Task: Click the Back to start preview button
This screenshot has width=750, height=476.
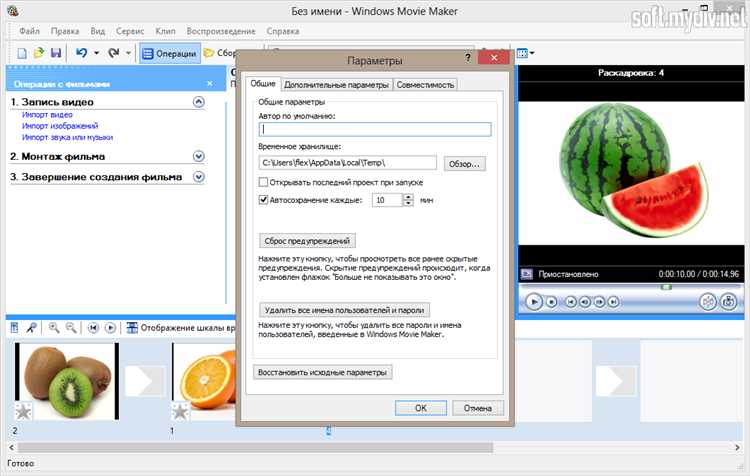Action: coord(571,302)
